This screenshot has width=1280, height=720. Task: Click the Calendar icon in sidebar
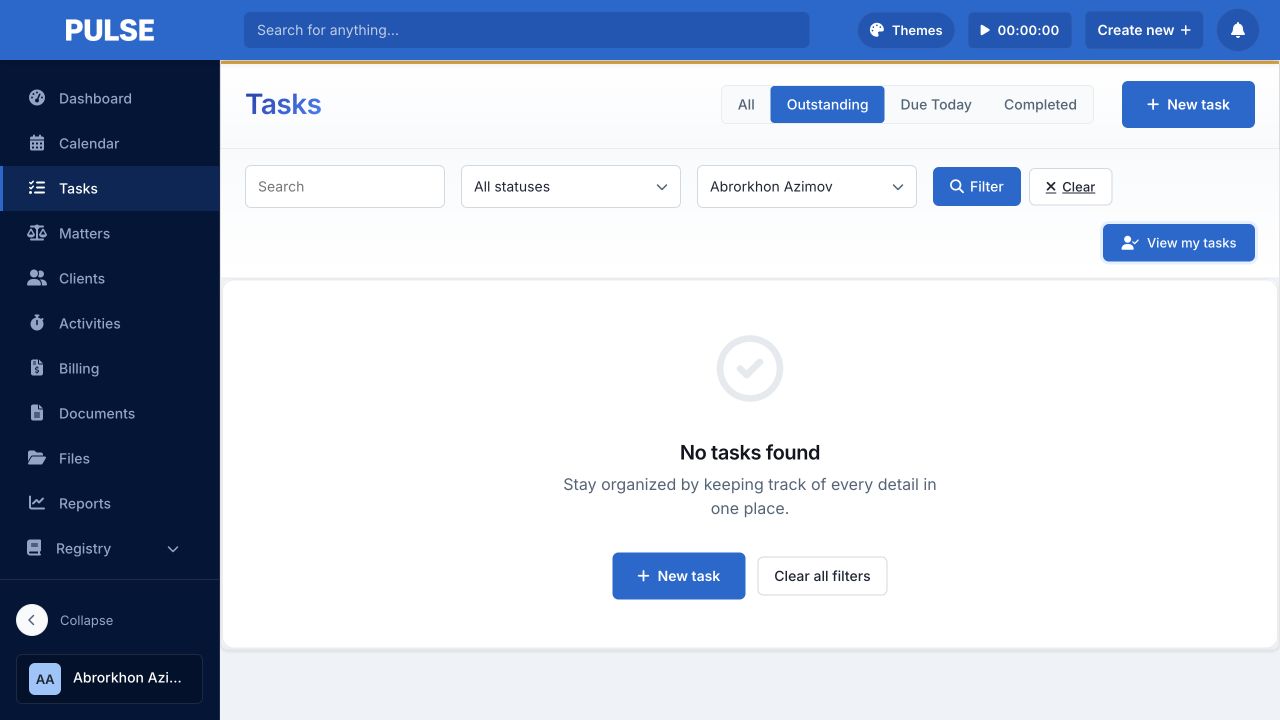point(37,143)
